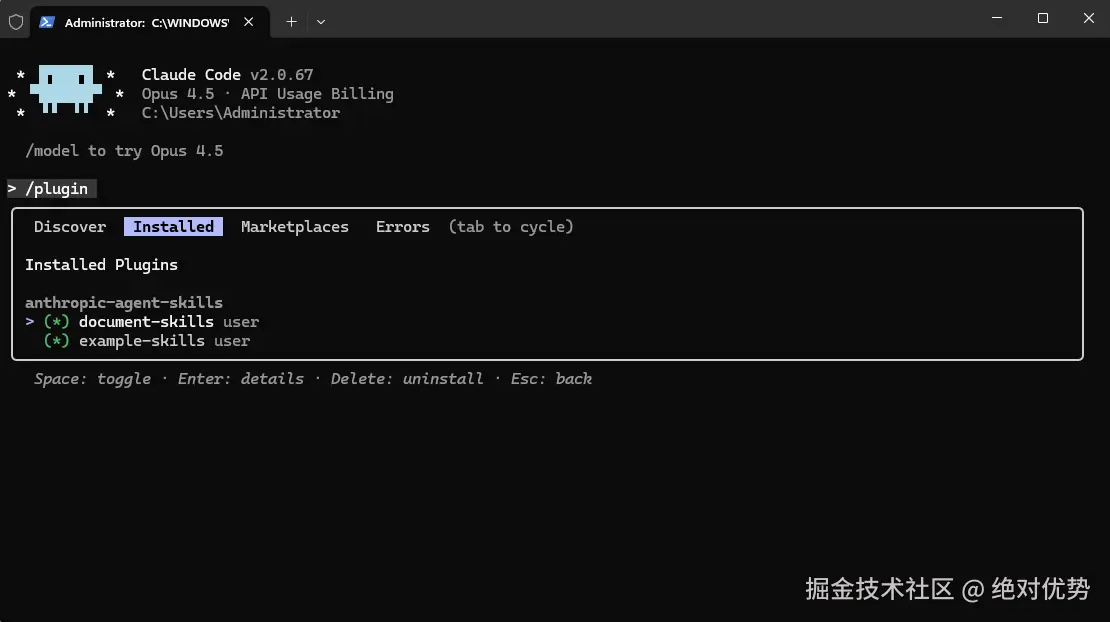Toggle the document-skills plugin with its (*) marker

(55, 321)
